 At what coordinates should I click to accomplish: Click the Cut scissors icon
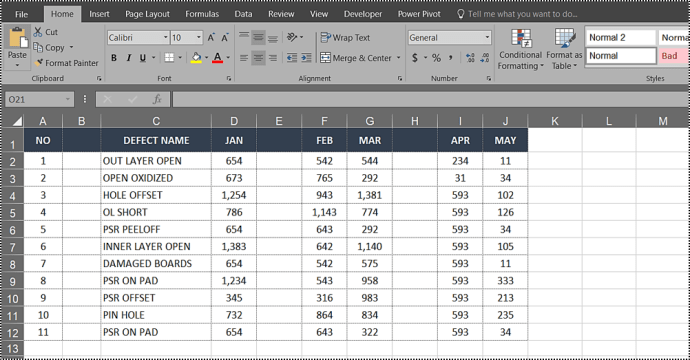pyautogui.click(x=38, y=32)
